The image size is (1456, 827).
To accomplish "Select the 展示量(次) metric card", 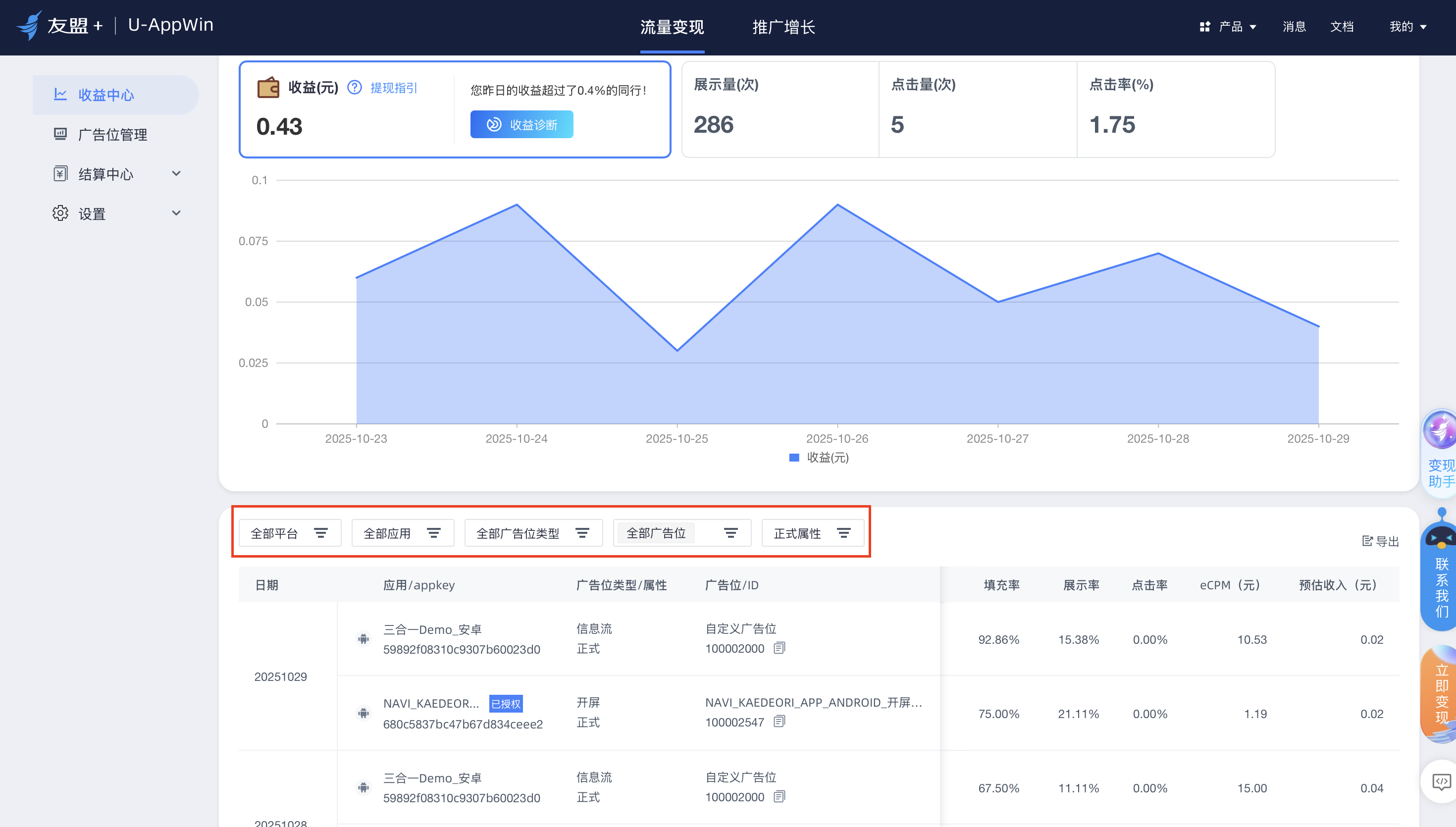I will (x=780, y=109).
